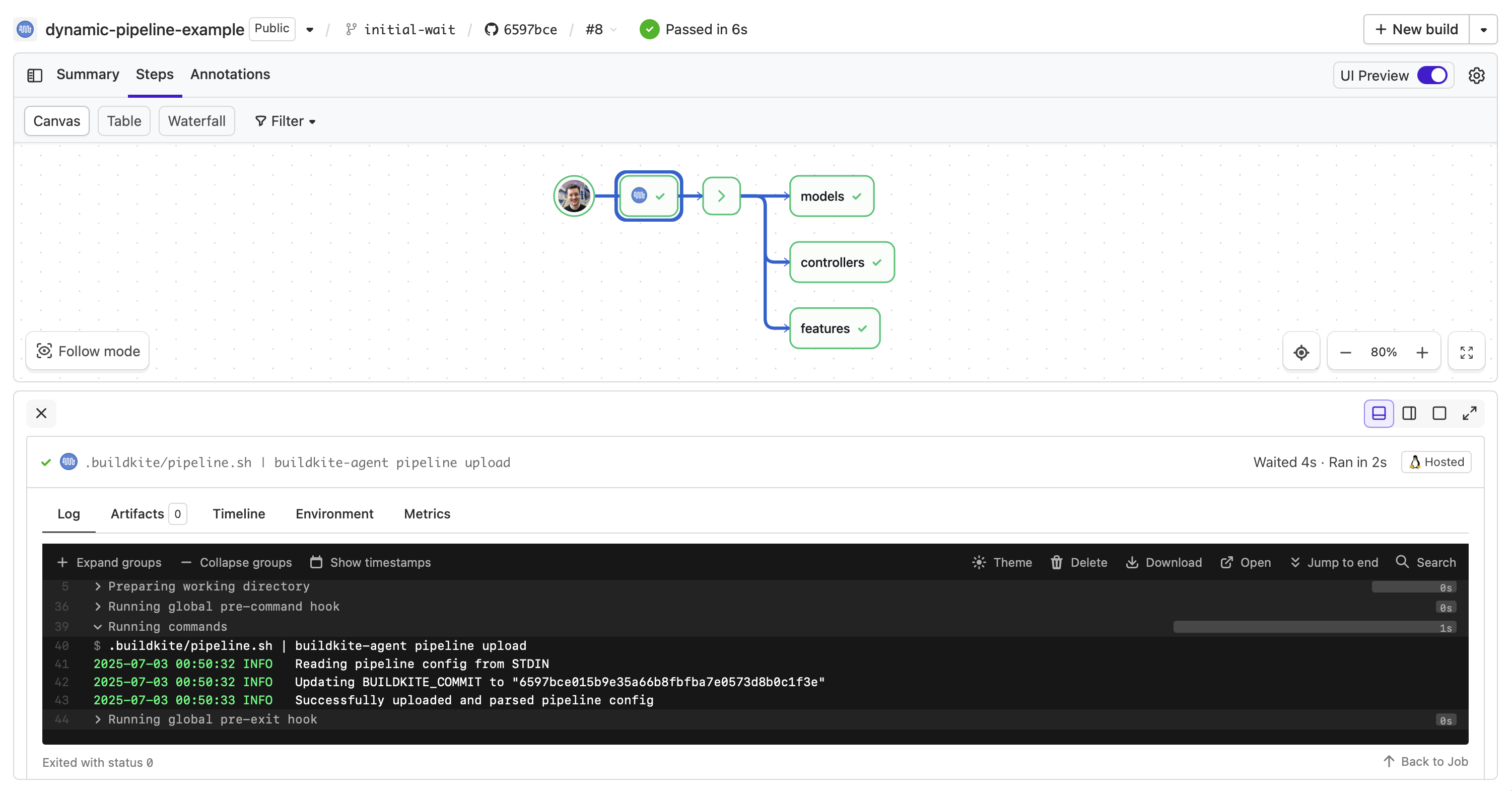This screenshot has width=1512, height=791.
Task: Expand job panel with diagonal arrows icon
Action: (1469, 414)
